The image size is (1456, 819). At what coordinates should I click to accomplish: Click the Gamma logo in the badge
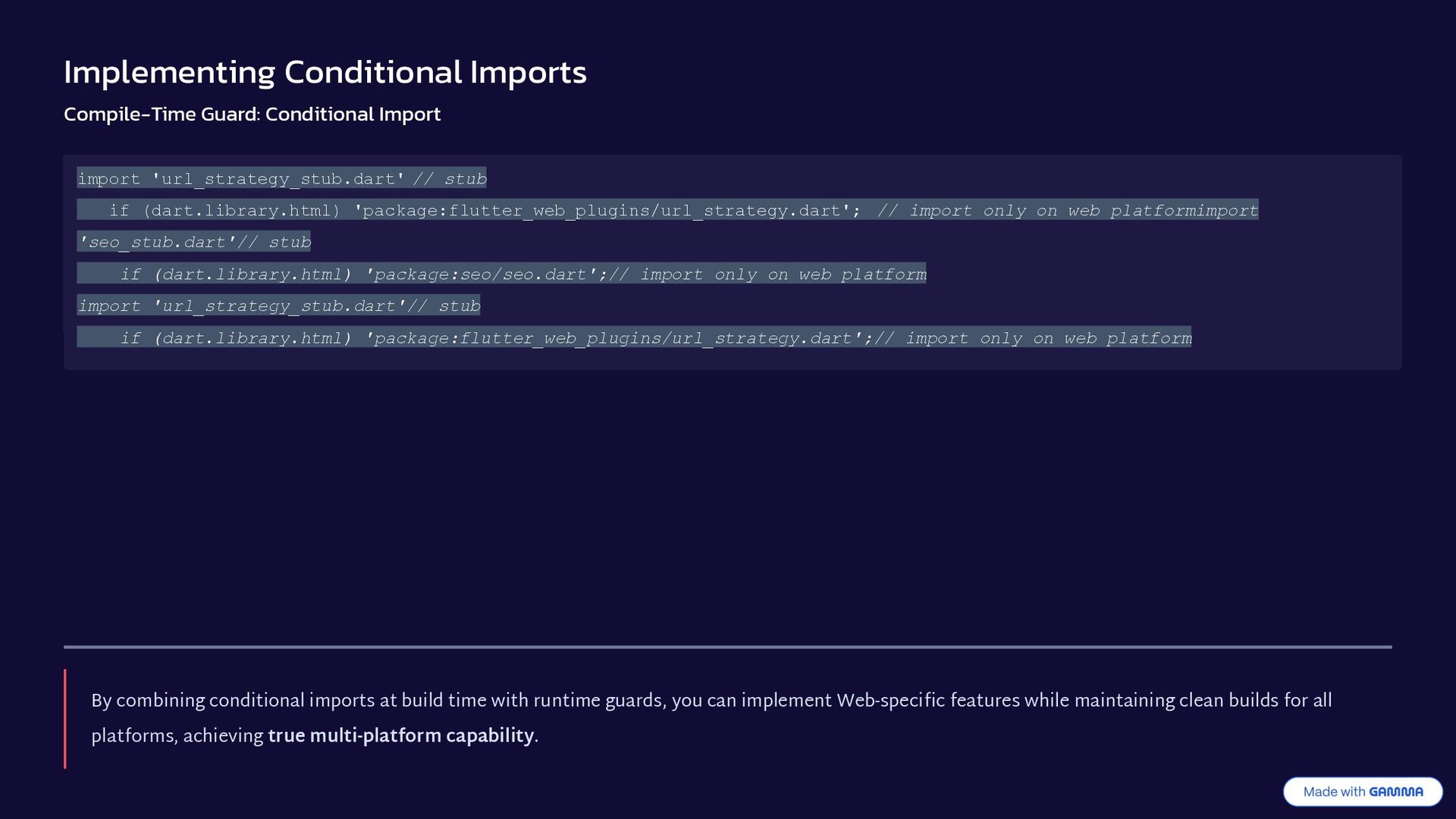click(x=1395, y=792)
